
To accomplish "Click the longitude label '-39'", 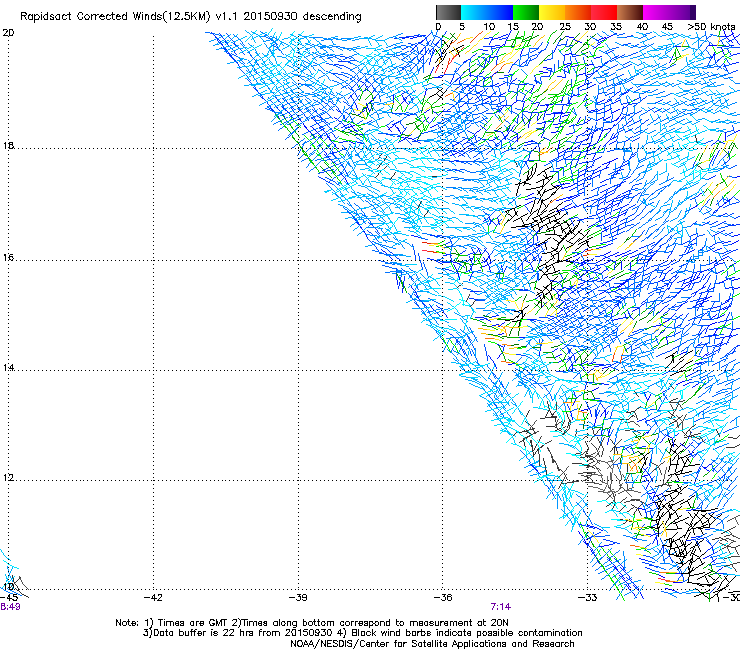I will tap(298, 598).
